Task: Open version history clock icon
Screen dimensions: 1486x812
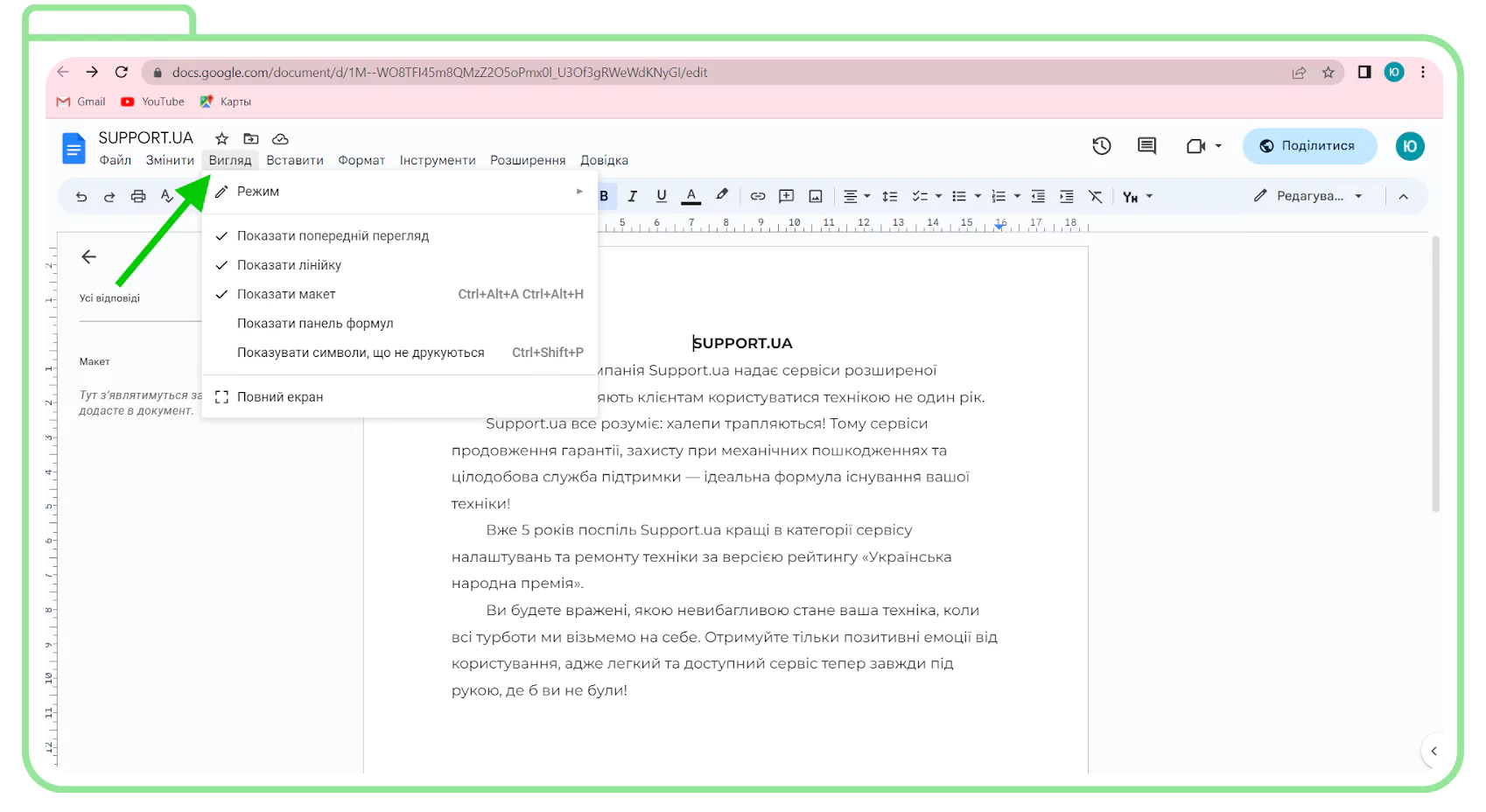Action: pyautogui.click(x=1102, y=146)
